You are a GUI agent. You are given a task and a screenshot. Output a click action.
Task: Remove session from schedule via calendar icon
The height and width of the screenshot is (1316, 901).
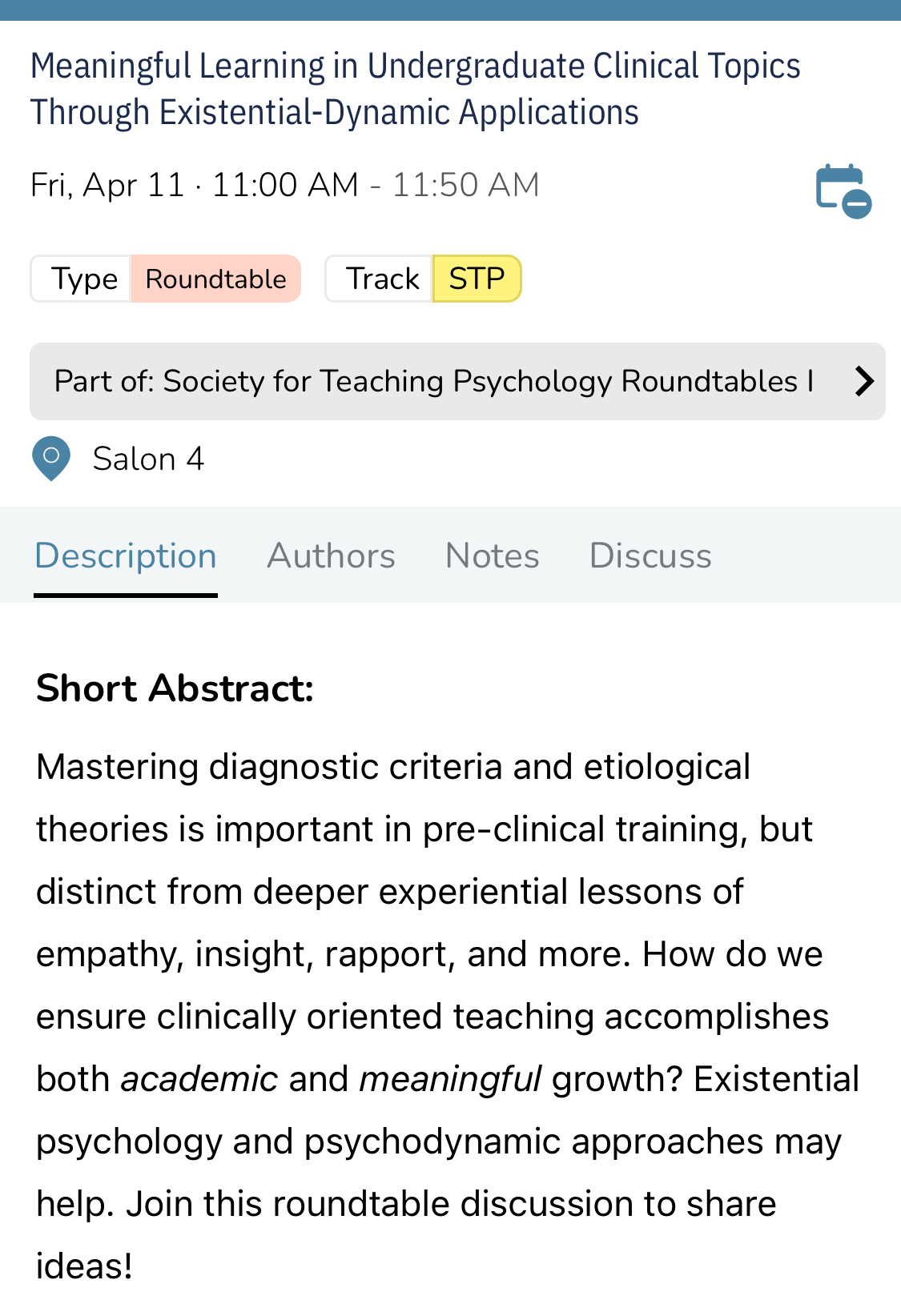pyautogui.click(x=843, y=191)
